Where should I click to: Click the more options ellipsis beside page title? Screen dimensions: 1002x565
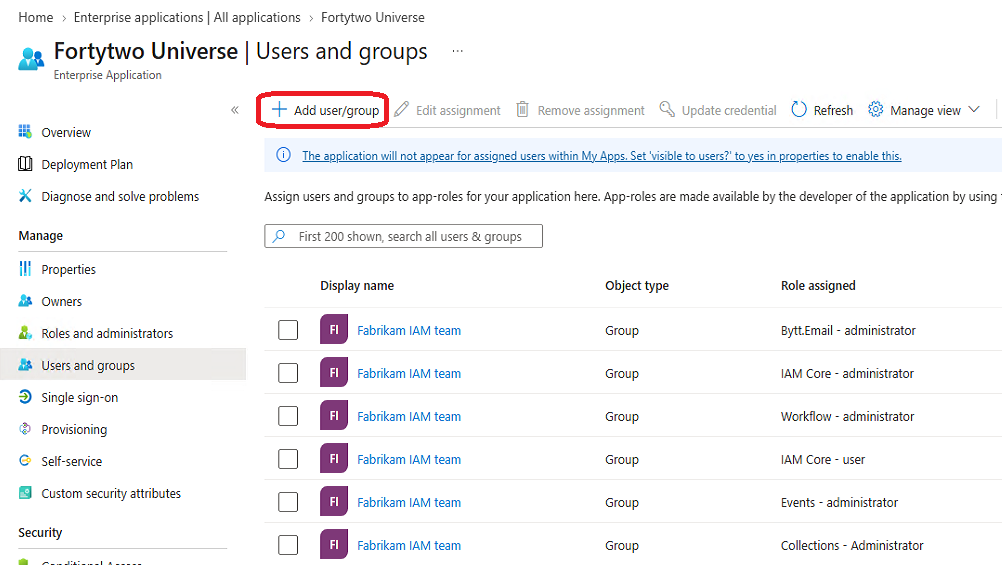(x=458, y=51)
